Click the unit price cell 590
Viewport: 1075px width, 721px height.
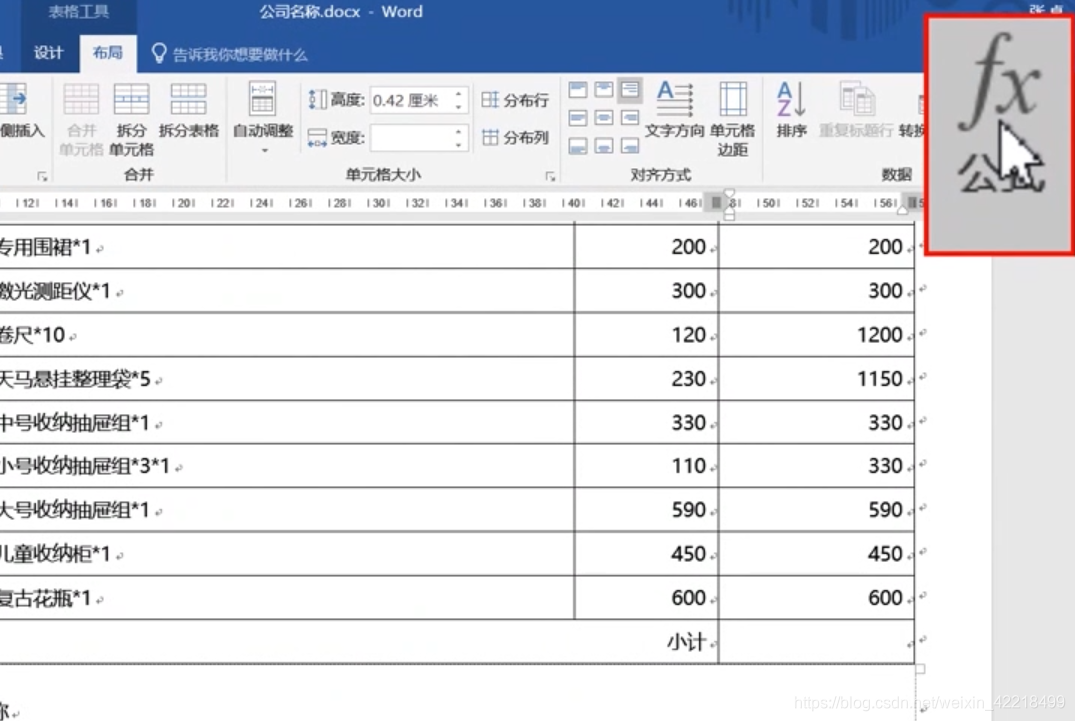pos(647,510)
